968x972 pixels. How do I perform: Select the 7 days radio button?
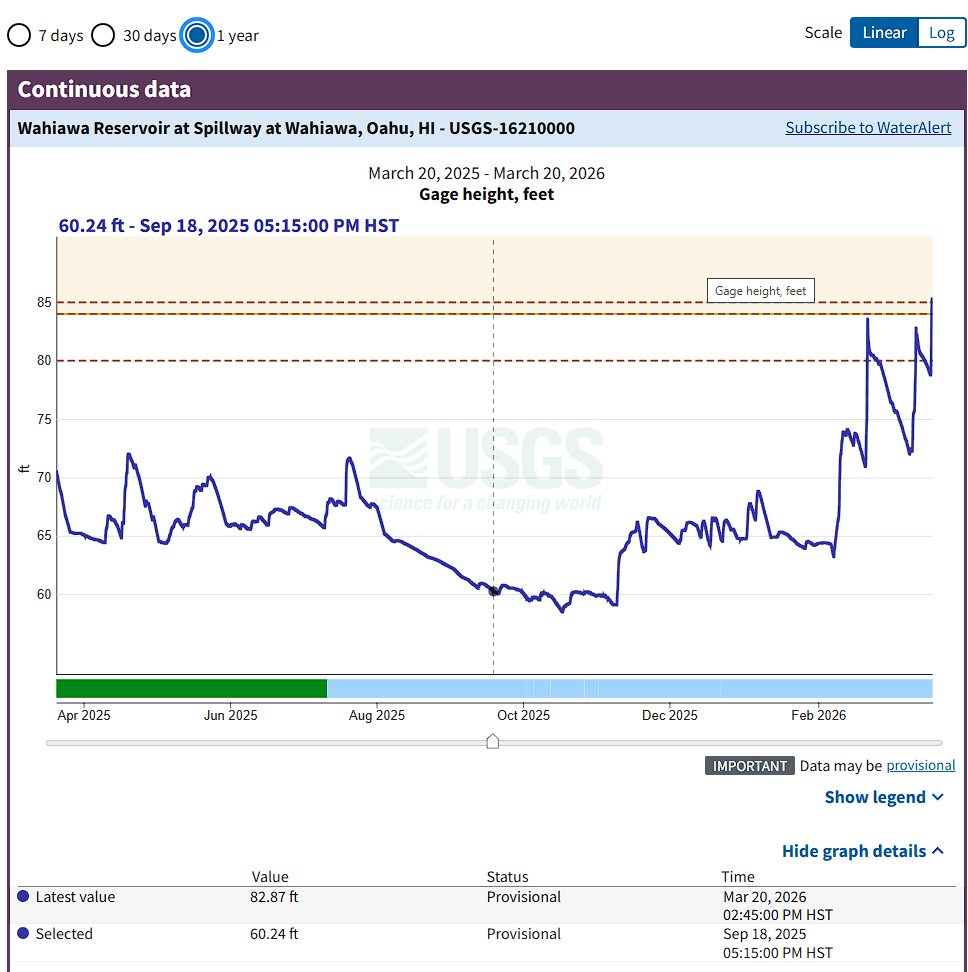tap(19, 36)
